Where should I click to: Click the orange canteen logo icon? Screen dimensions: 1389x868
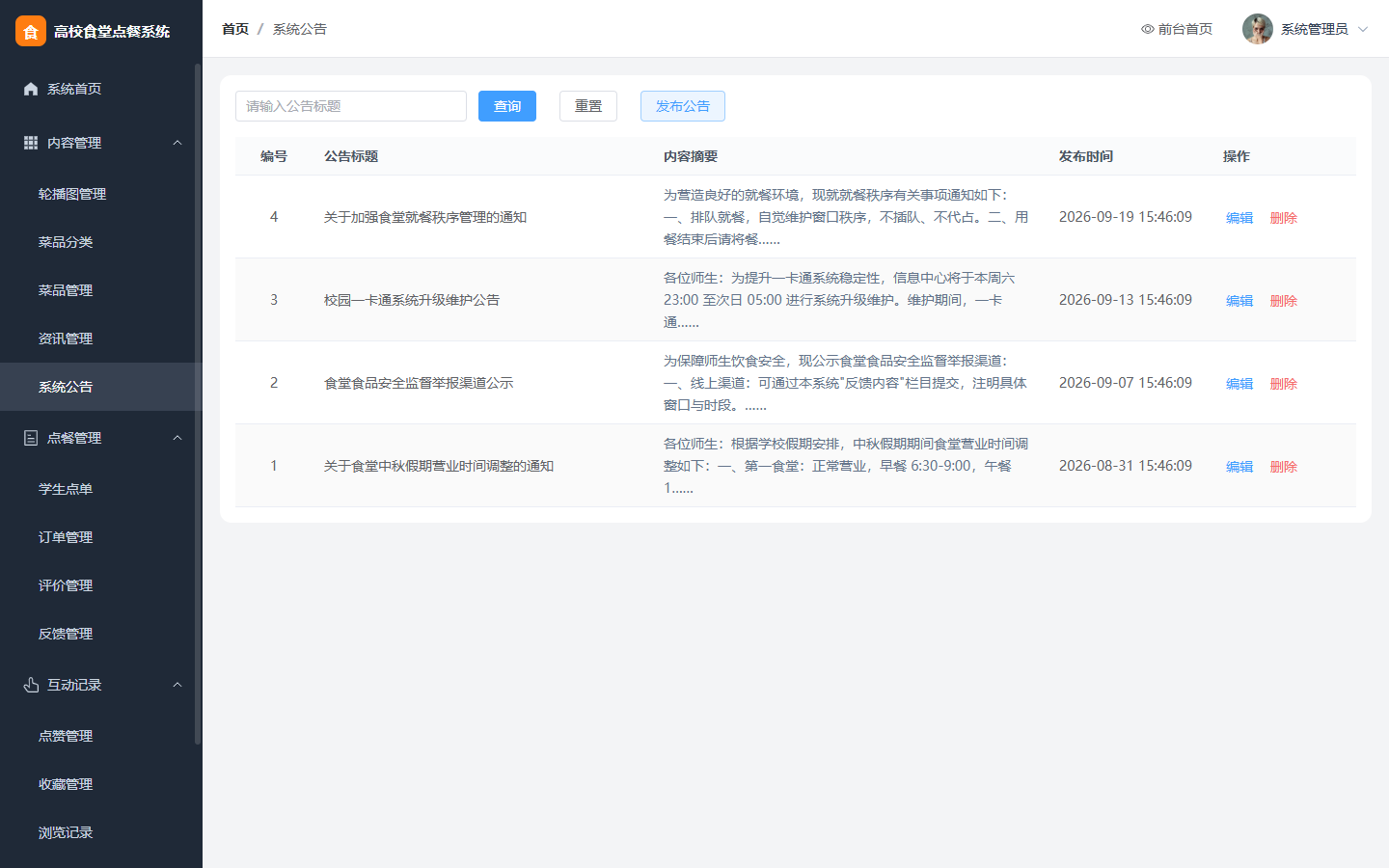point(31,31)
